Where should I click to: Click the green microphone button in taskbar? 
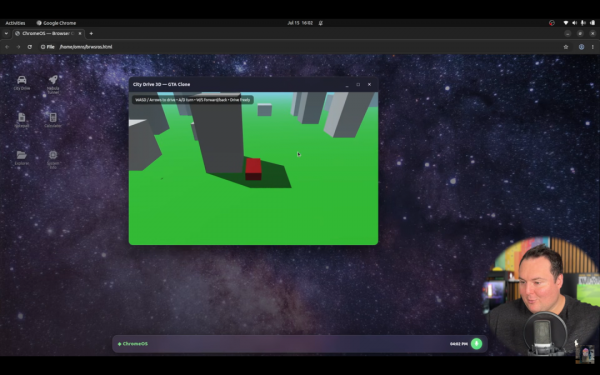476,344
